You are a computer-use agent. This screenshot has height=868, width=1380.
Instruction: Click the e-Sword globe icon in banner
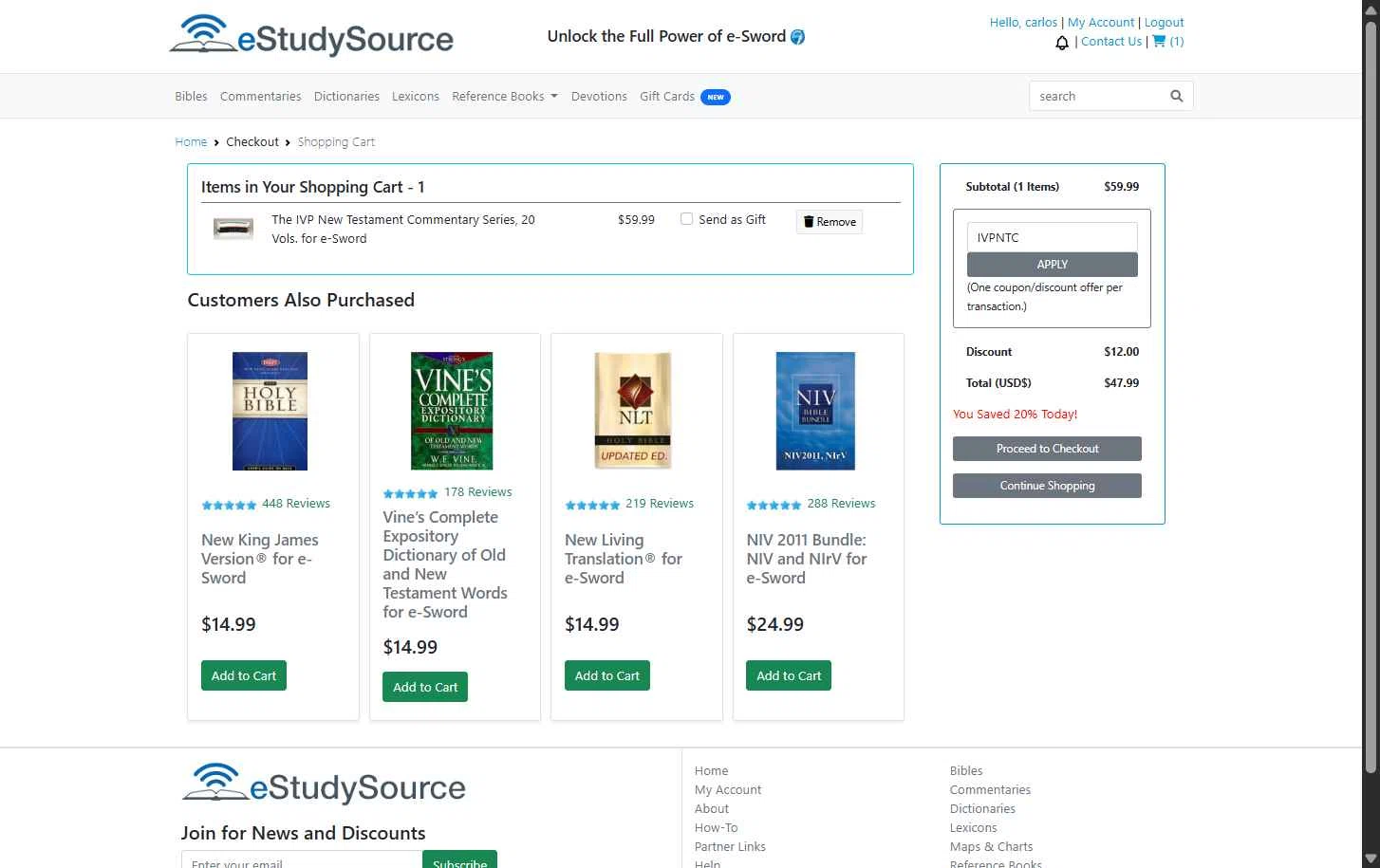(798, 37)
